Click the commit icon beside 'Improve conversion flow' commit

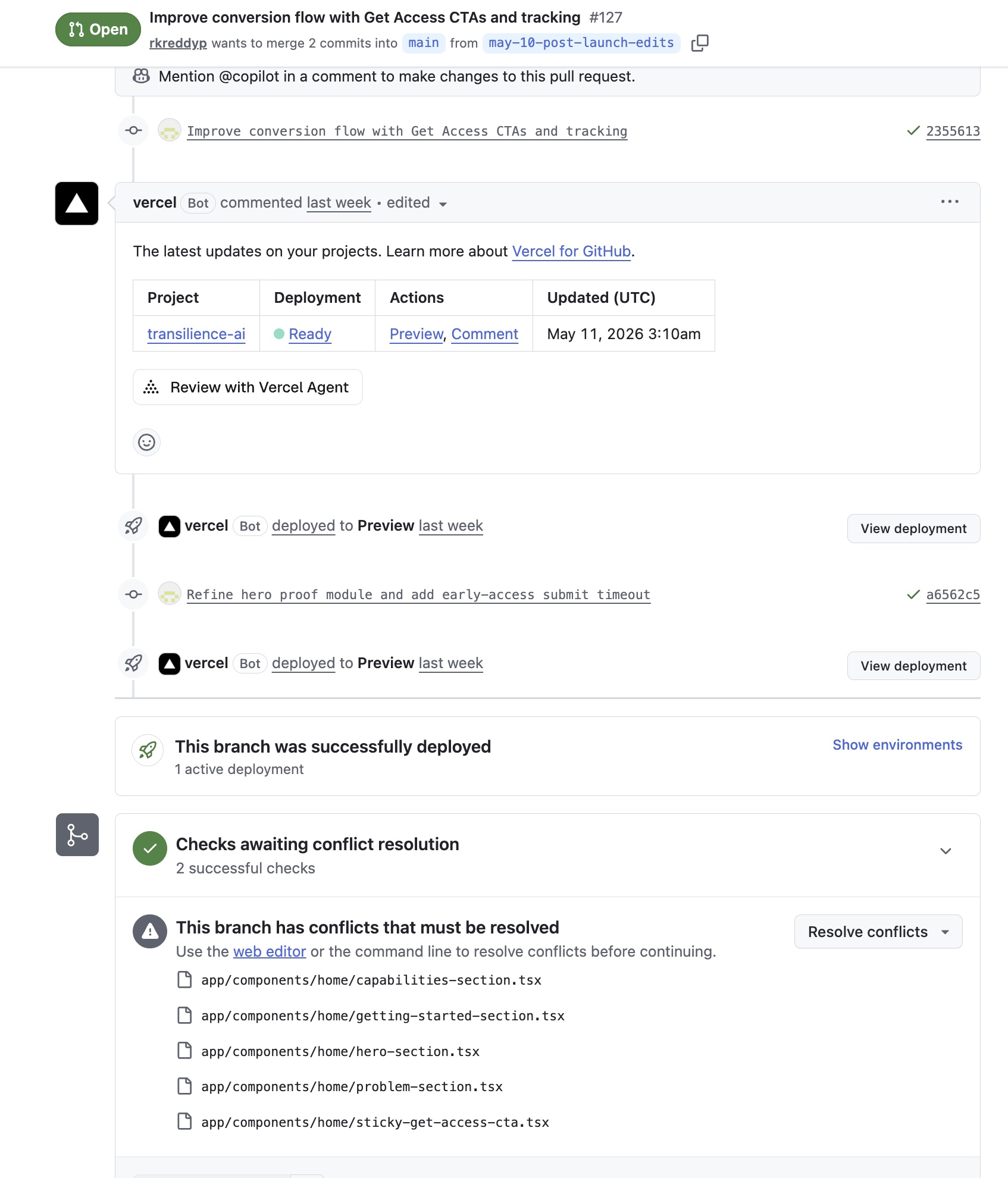click(133, 130)
